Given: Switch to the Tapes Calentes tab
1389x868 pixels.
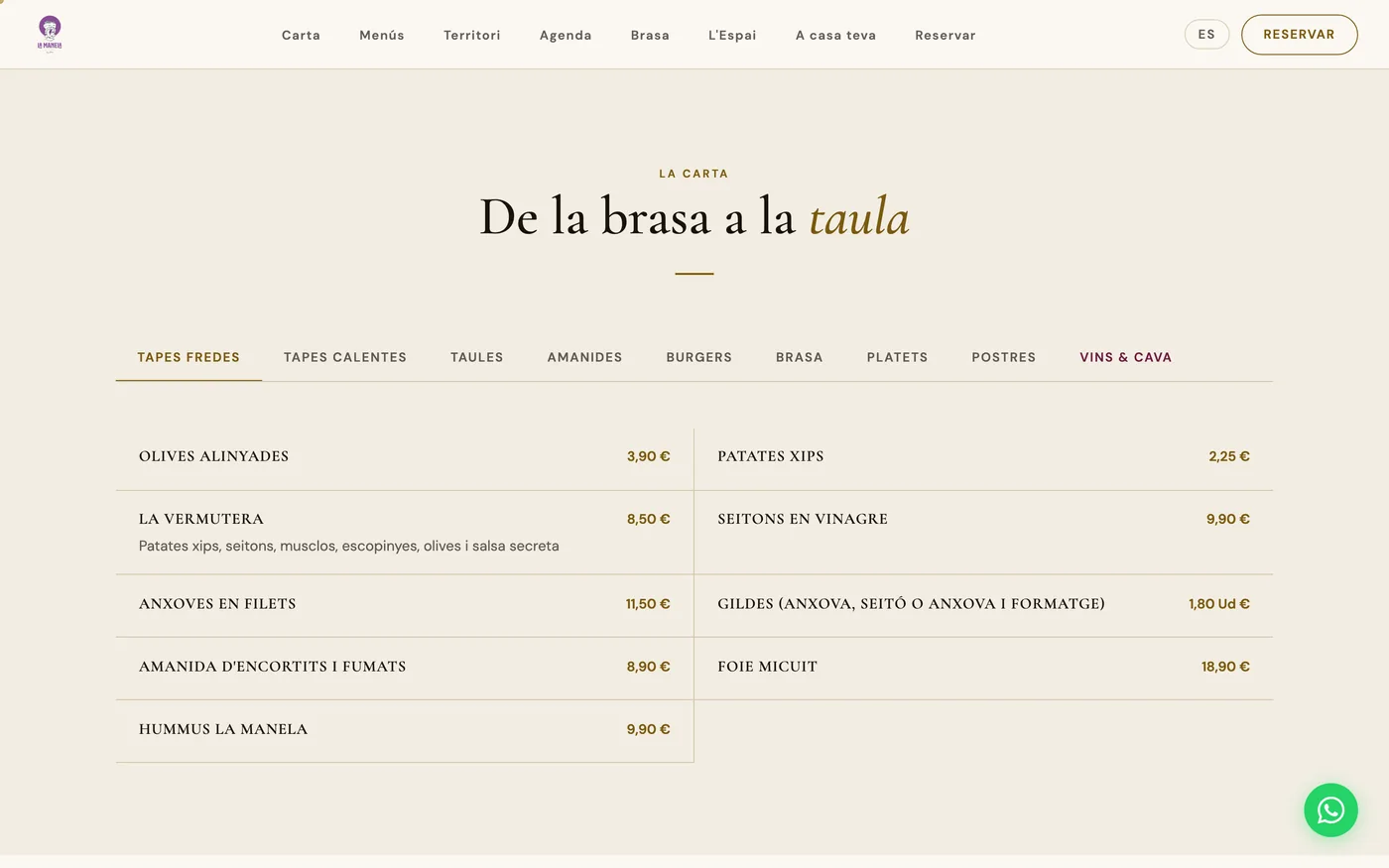Looking at the screenshot, I should 345,357.
